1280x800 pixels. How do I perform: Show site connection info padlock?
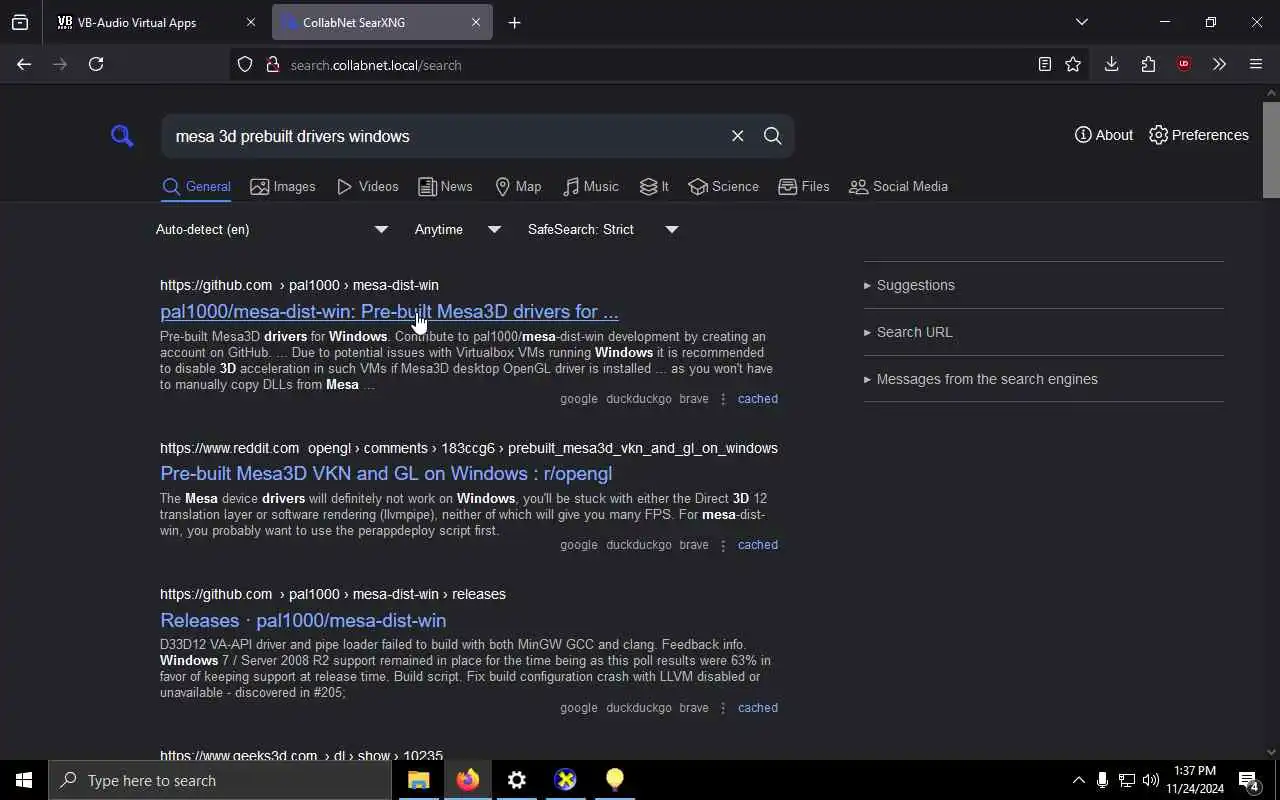point(272,65)
